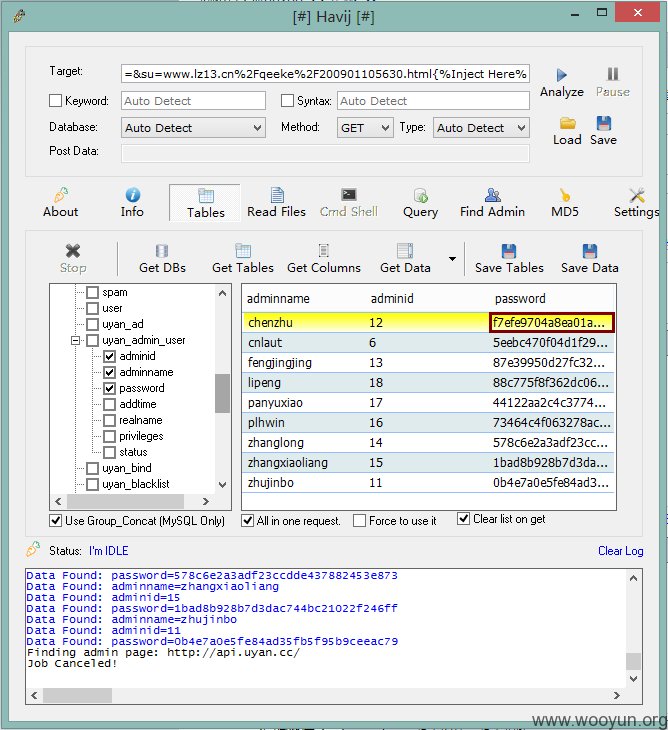Toggle Use Group_Concat (MySQL Only) checkbox
This screenshot has width=668, height=730.
coord(55,520)
